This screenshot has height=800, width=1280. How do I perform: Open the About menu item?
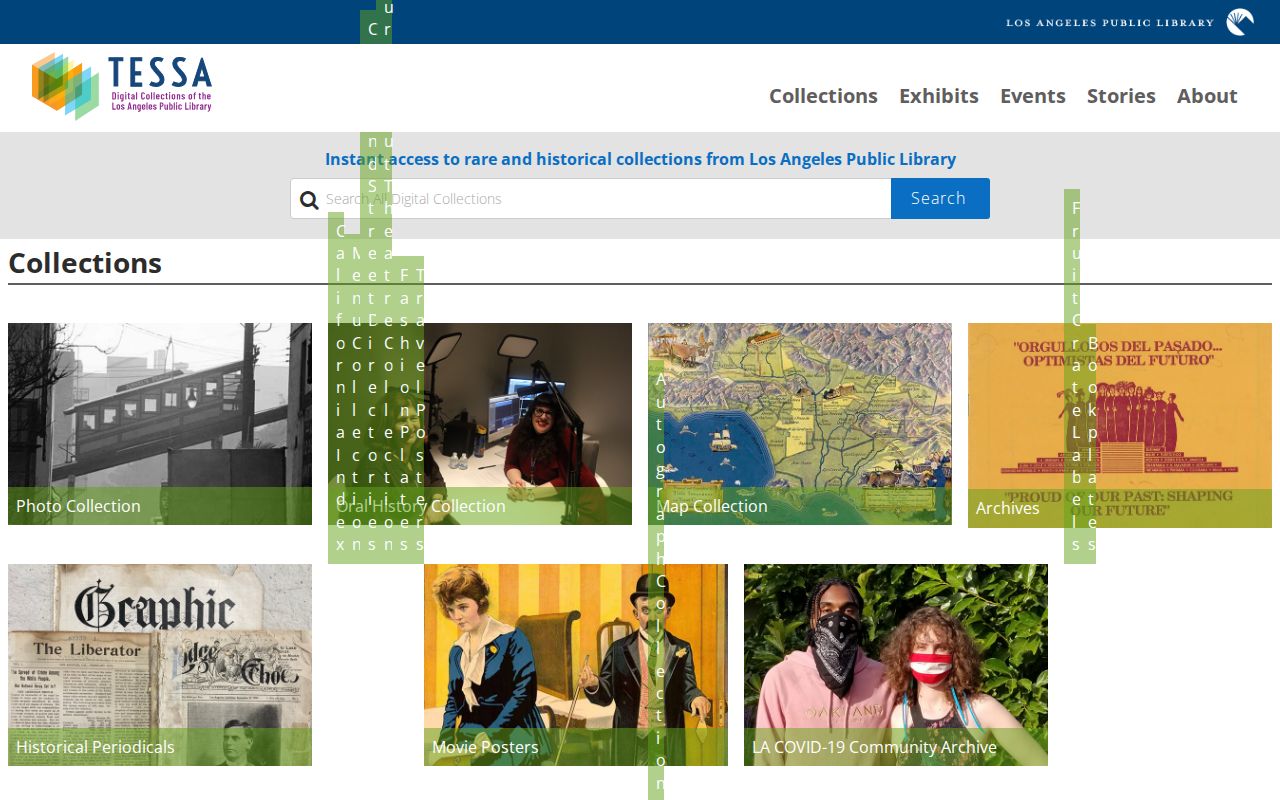[1207, 96]
